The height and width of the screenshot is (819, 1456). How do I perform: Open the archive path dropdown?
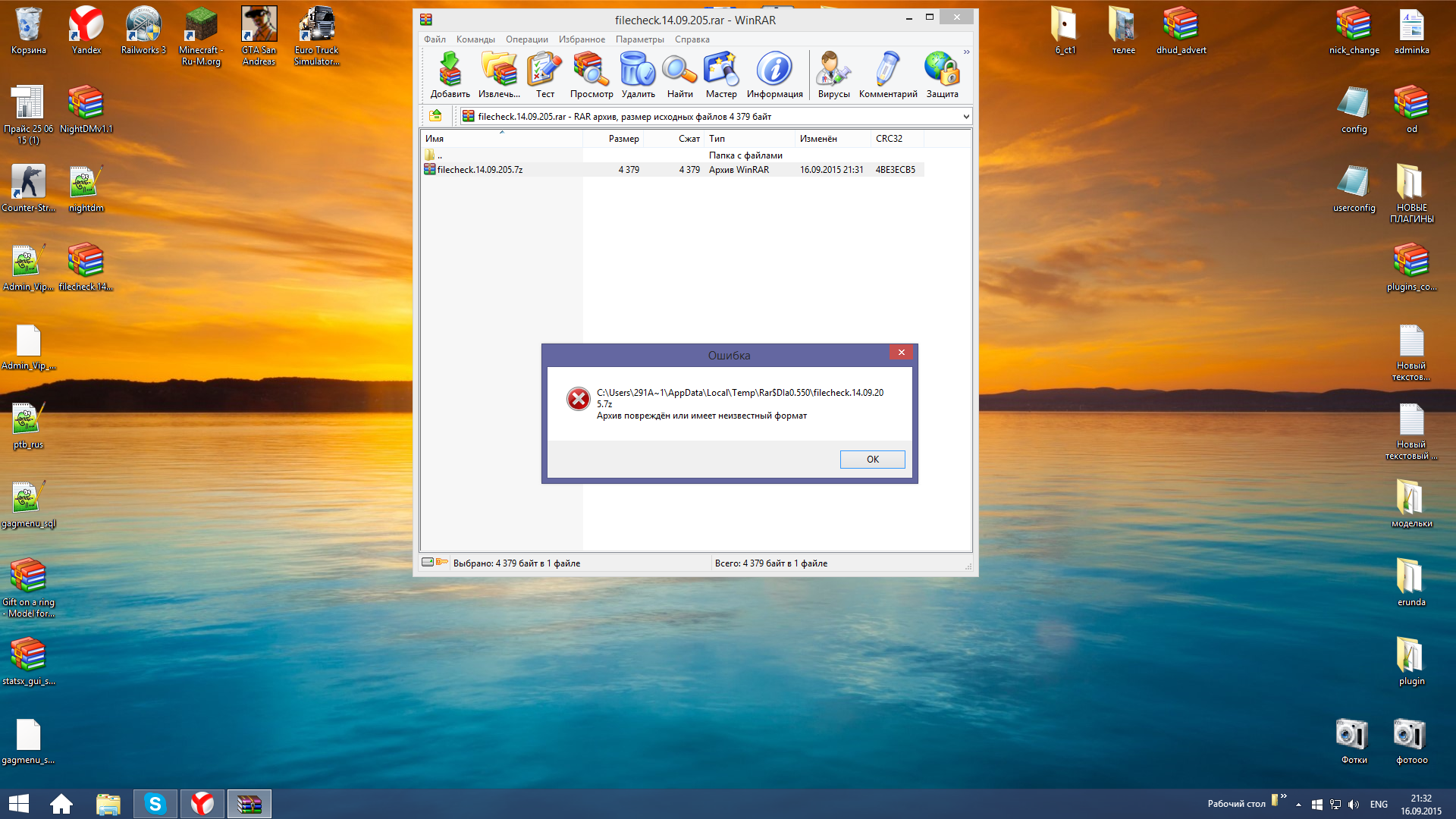coord(965,117)
